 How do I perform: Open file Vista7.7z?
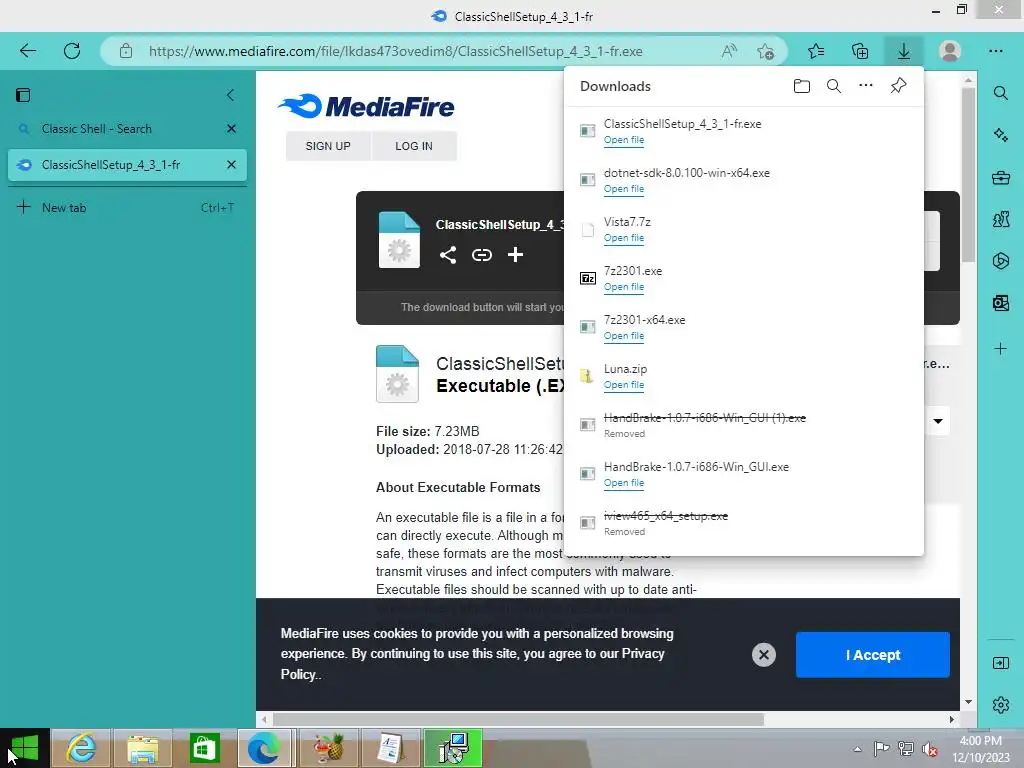pos(624,238)
